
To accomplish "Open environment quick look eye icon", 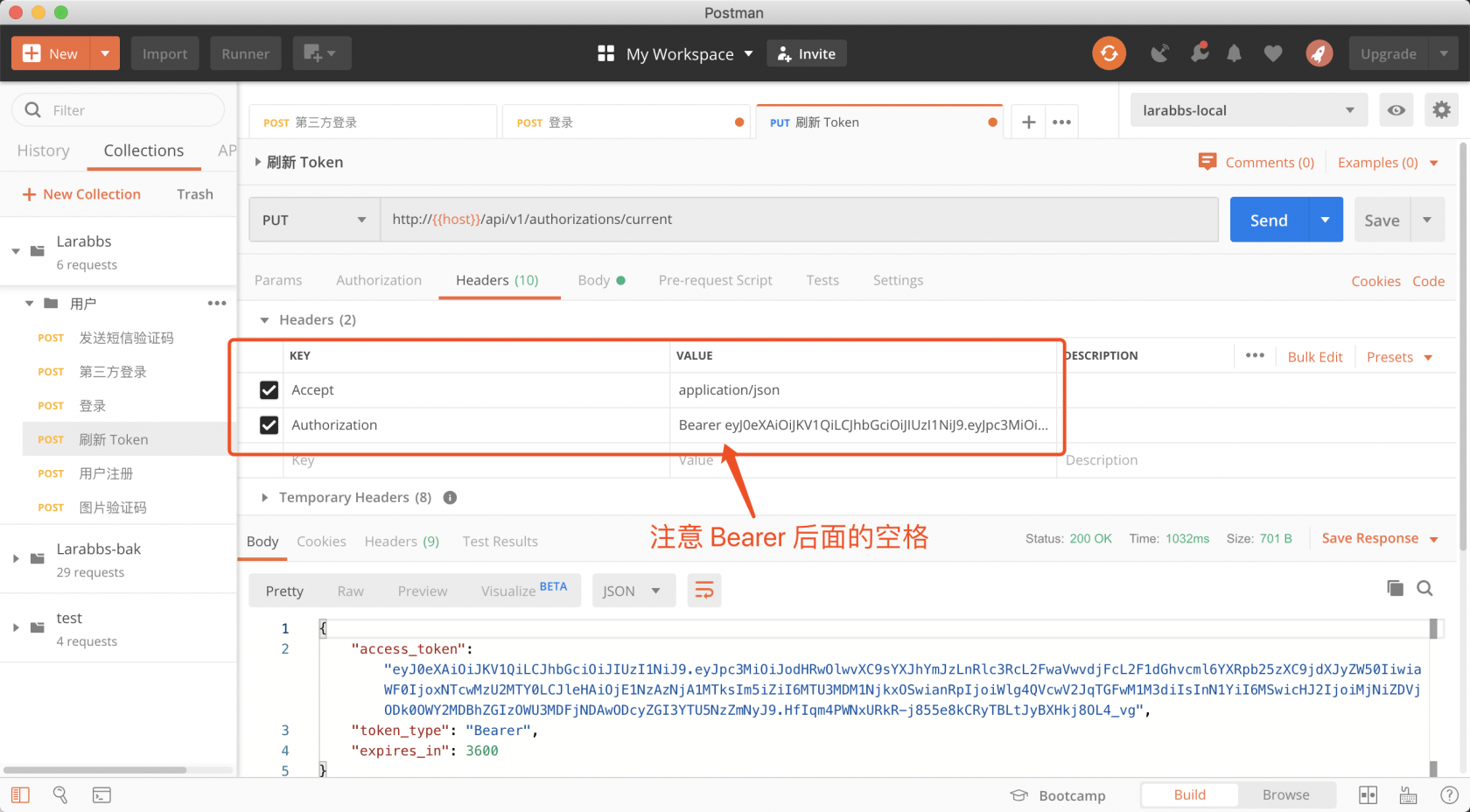I will (x=1396, y=110).
